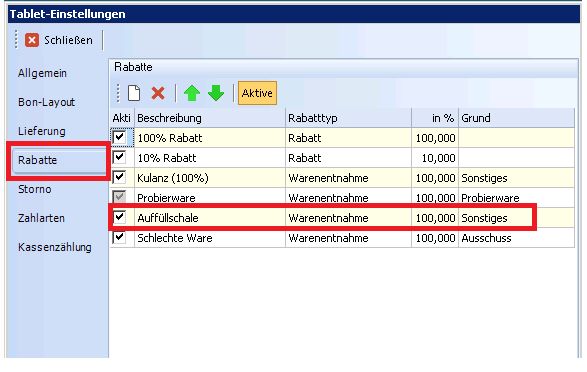Select the 'Probierware' description cell
The image size is (587, 372).
coord(210,198)
